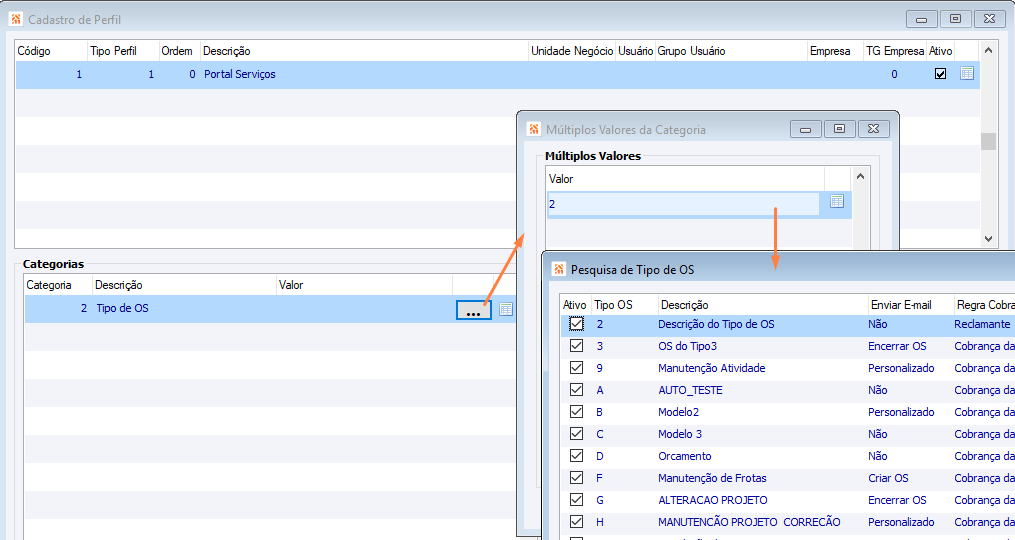Toggle Ativo checkbox for AUTO_TESTE
This screenshot has width=1015, height=540.
click(576, 390)
